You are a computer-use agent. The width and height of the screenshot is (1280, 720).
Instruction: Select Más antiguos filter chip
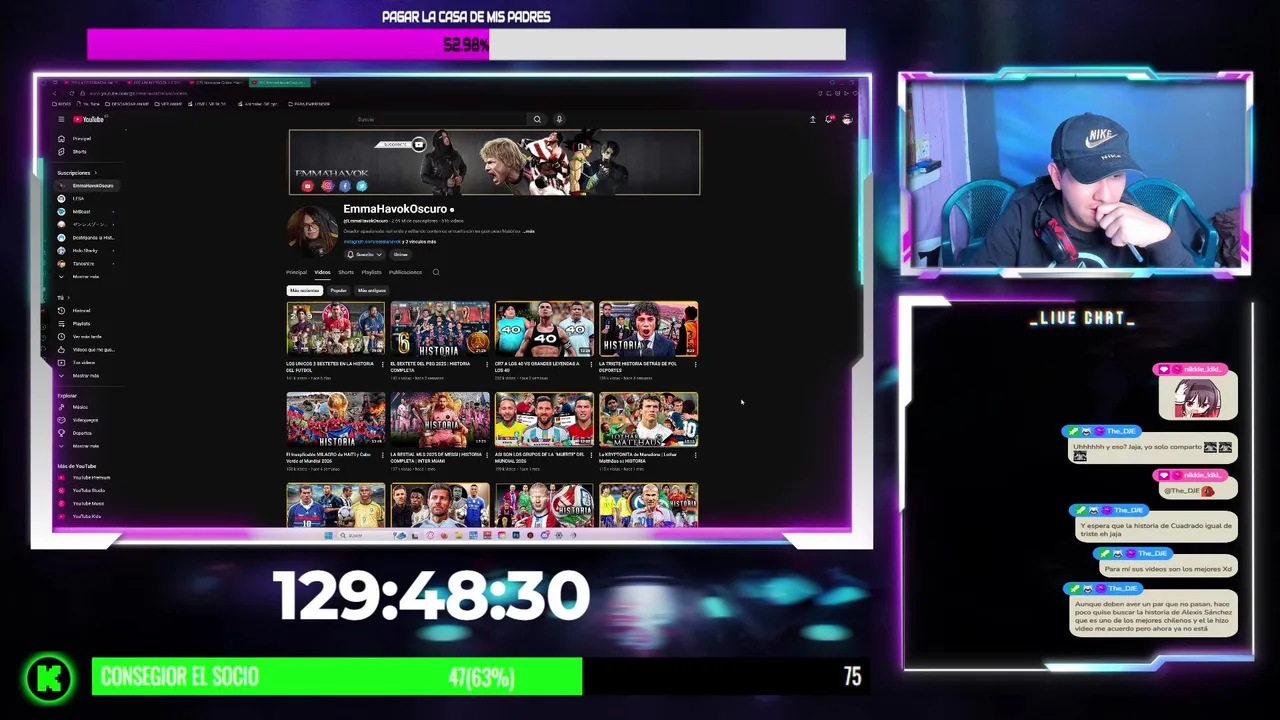tap(372, 290)
